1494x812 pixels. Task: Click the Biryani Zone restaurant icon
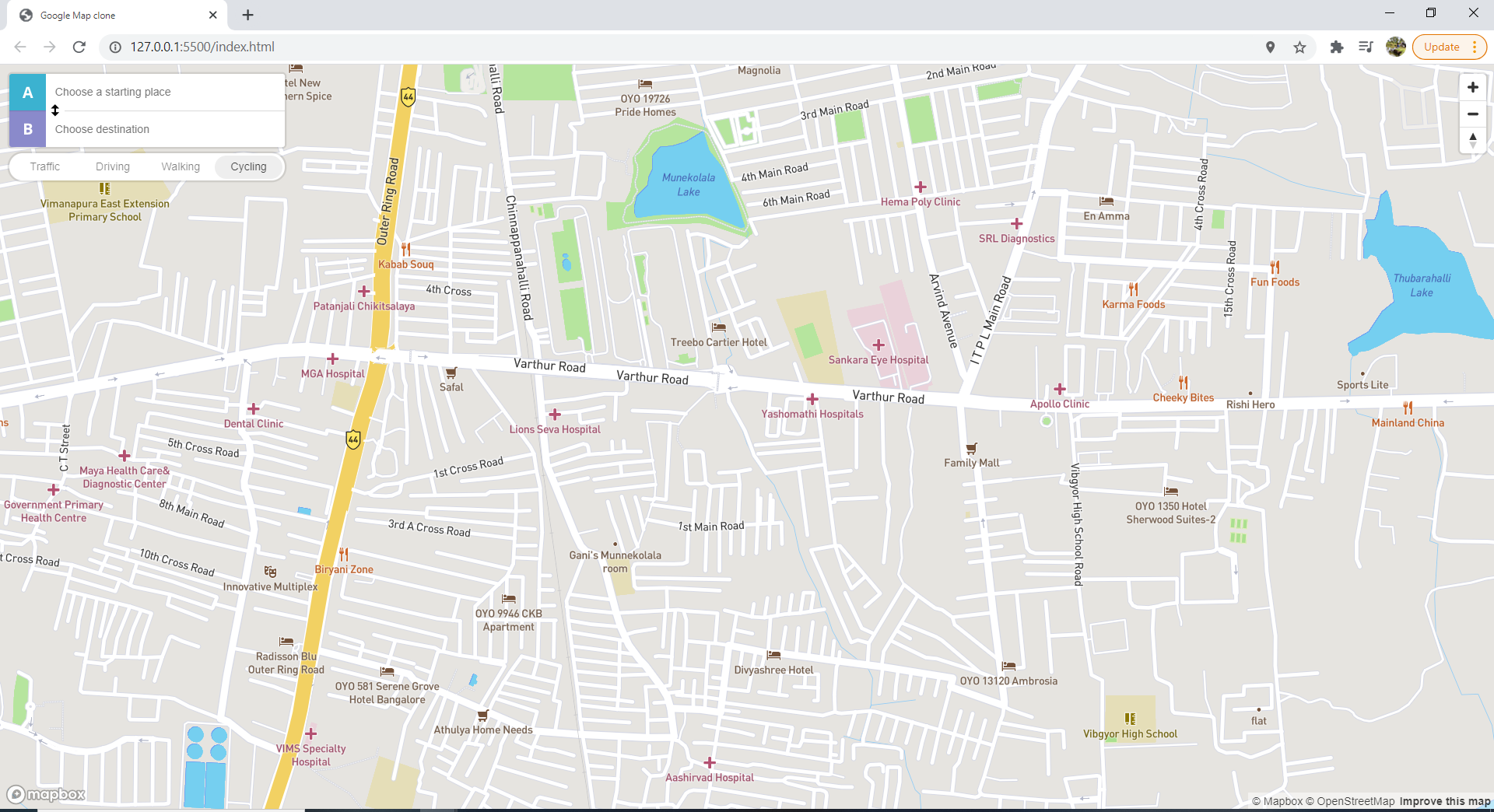[344, 555]
